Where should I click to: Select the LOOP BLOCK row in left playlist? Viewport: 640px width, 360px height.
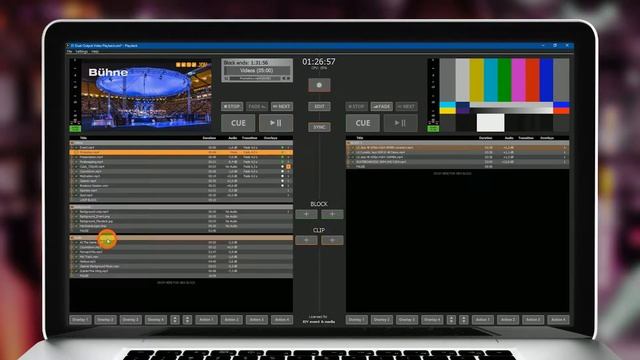tap(181, 200)
